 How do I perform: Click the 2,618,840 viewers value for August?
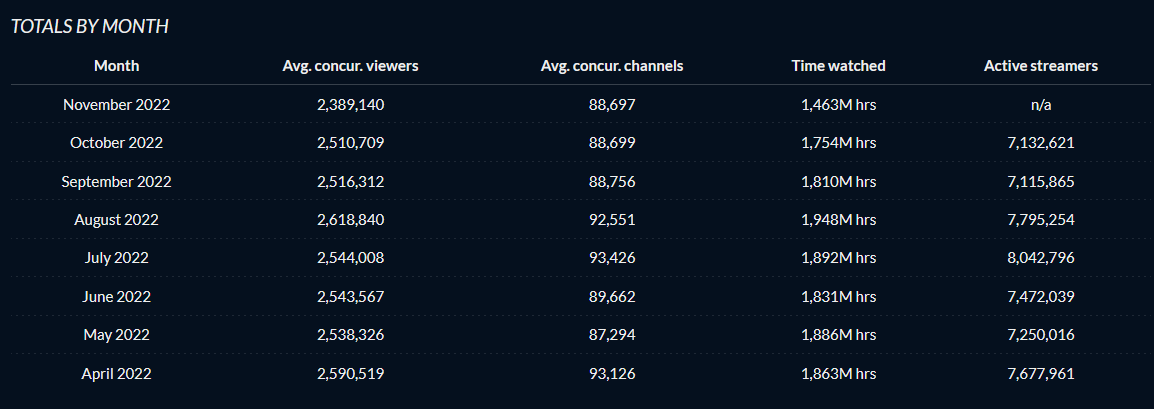pyautogui.click(x=350, y=219)
